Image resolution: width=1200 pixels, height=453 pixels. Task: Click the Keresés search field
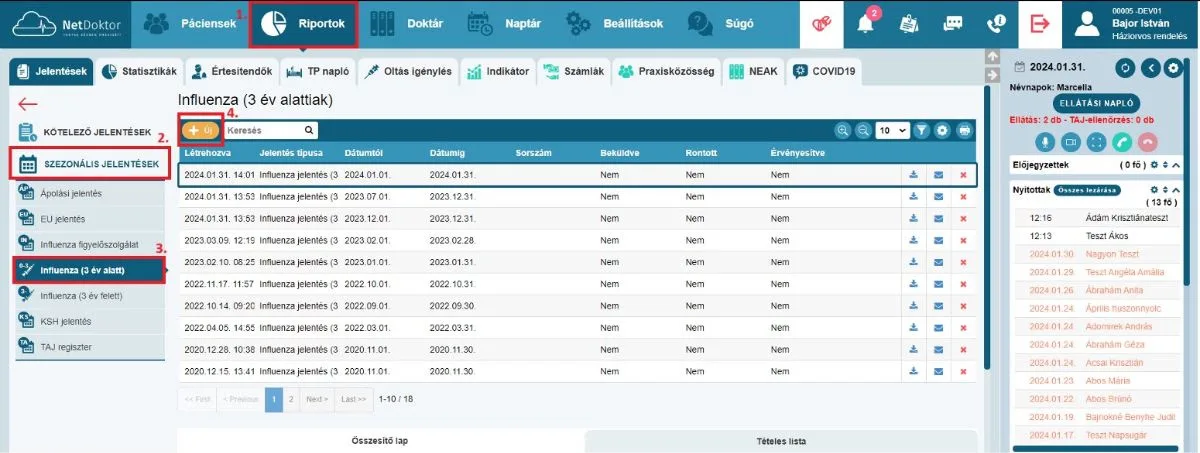pos(270,130)
